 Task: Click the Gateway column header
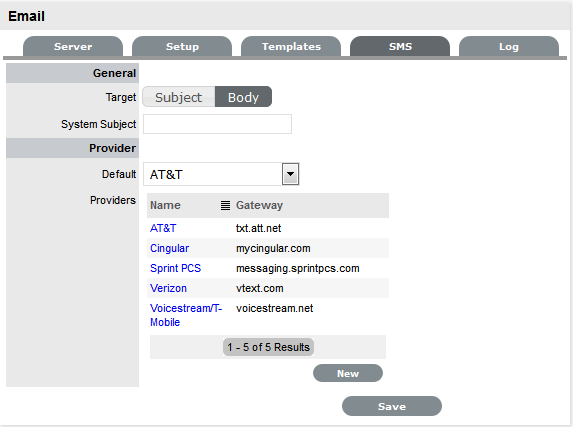[x=259, y=205]
